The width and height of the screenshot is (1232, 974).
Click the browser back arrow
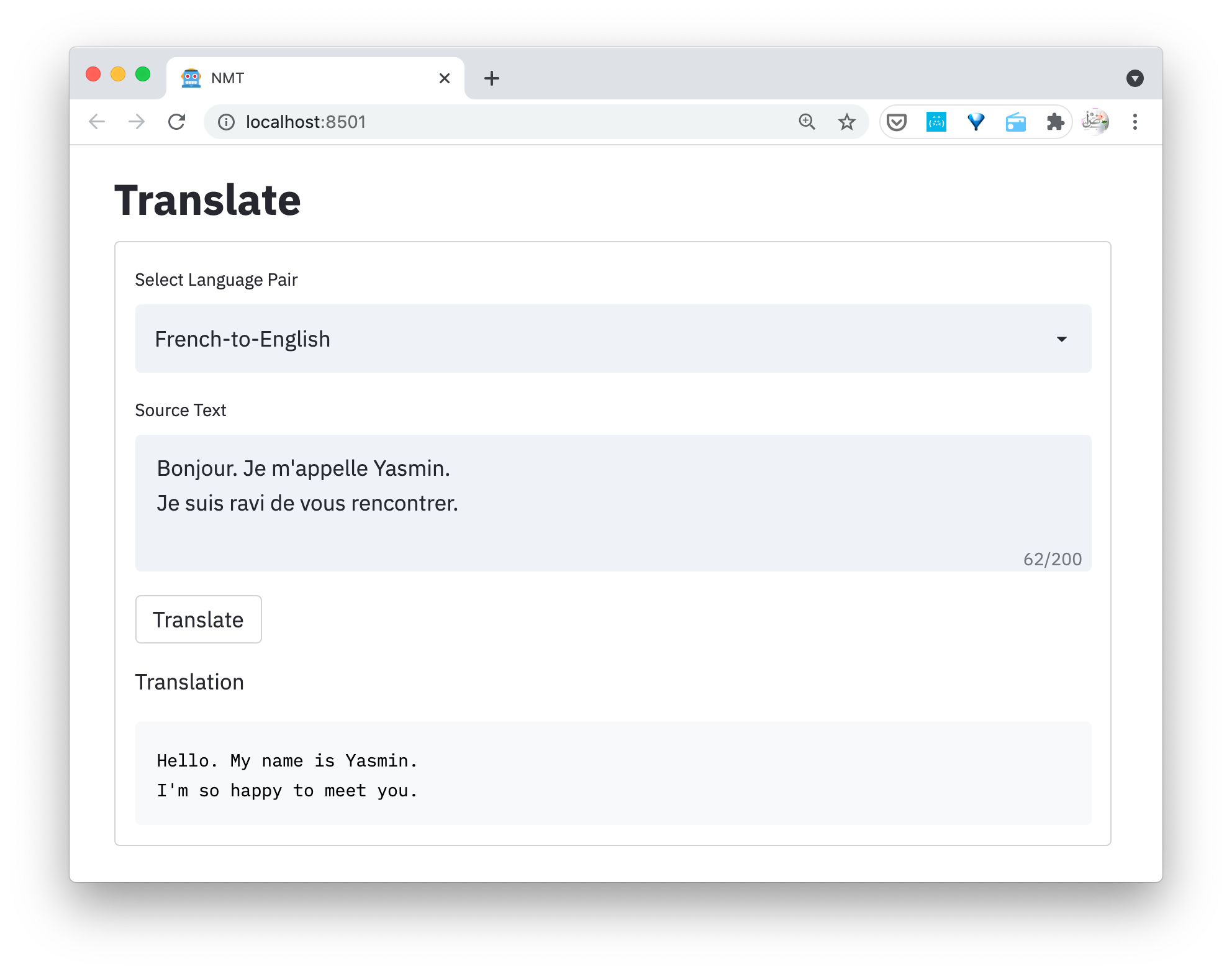pos(97,122)
